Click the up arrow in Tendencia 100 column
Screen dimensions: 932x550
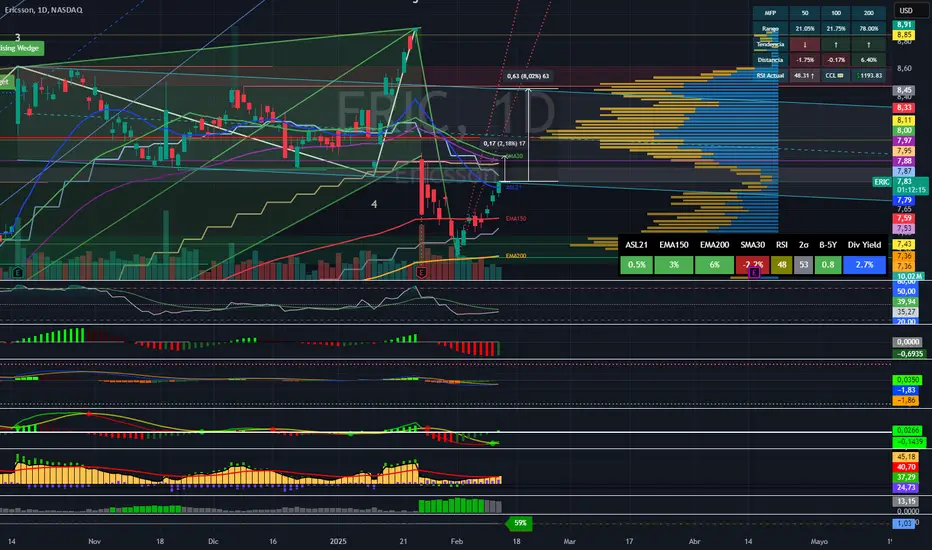click(836, 45)
